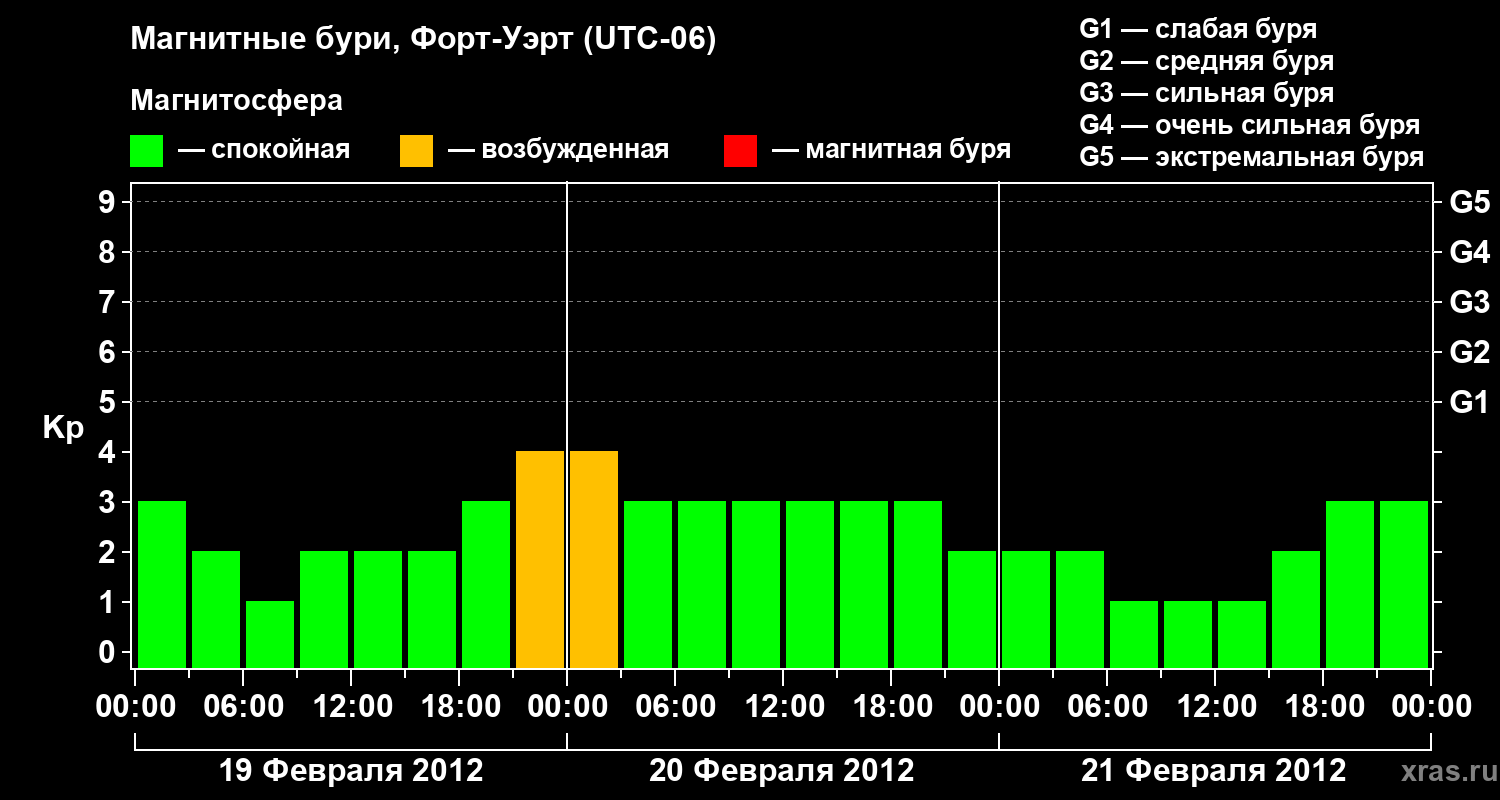Click the G1 label on the right axis
Screen dimensions: 1500x800
point(1470,403)
